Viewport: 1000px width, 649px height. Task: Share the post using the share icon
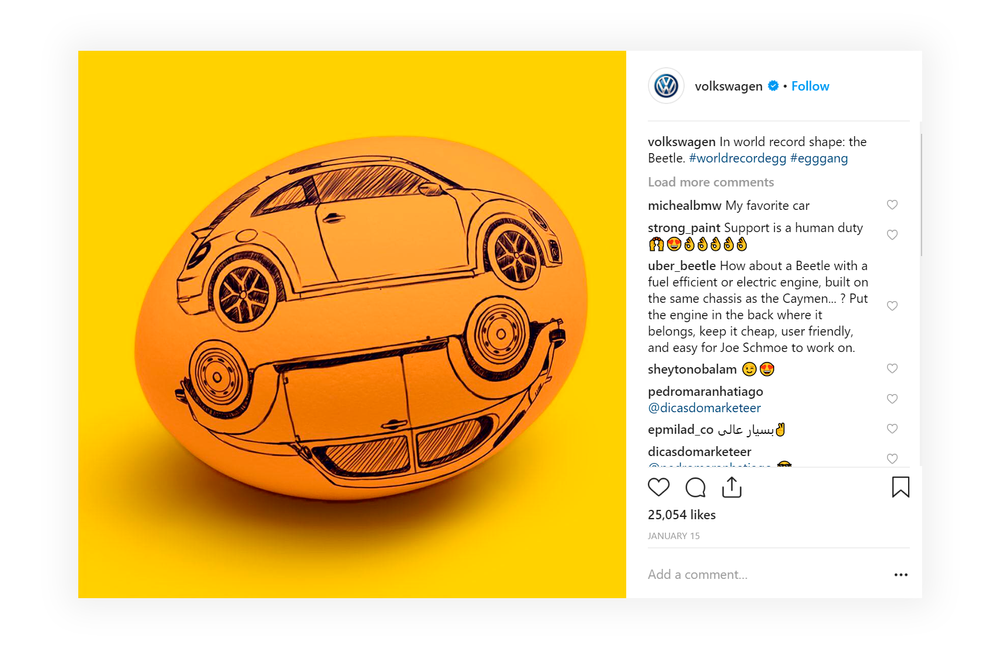tap(732, 487)
